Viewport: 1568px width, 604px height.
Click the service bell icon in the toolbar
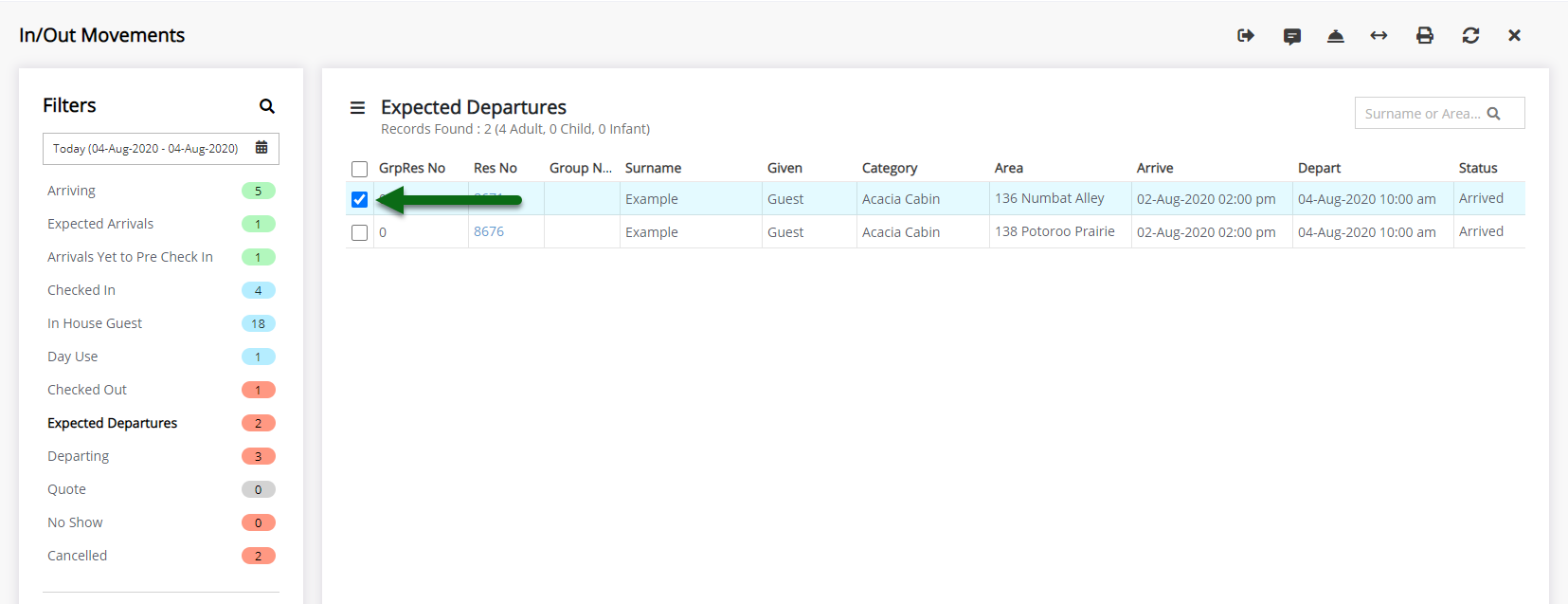[1336, 36]
